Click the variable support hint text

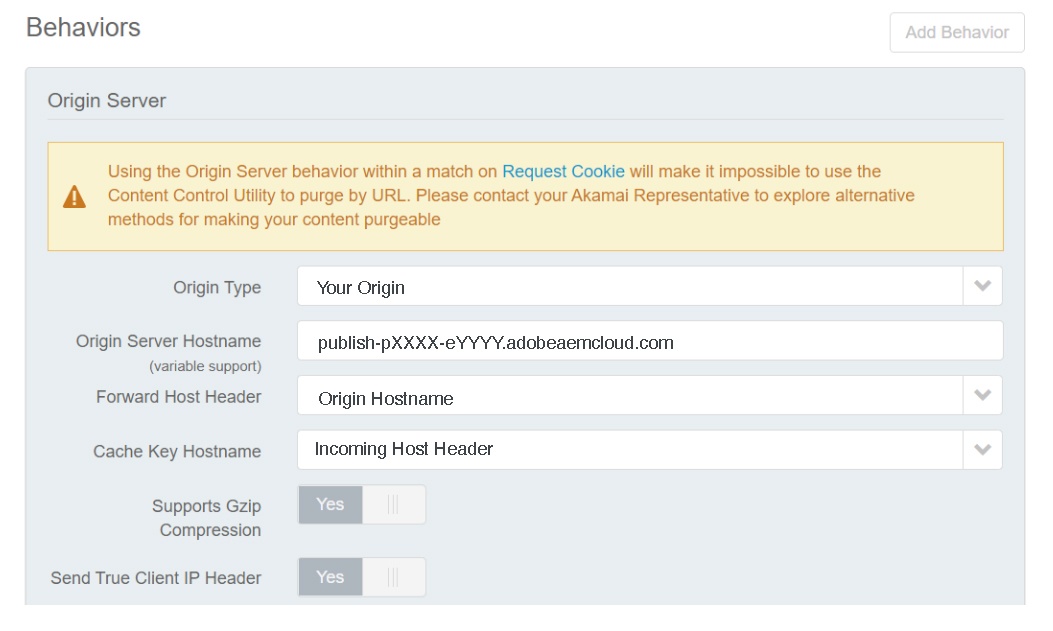(205, 367)
